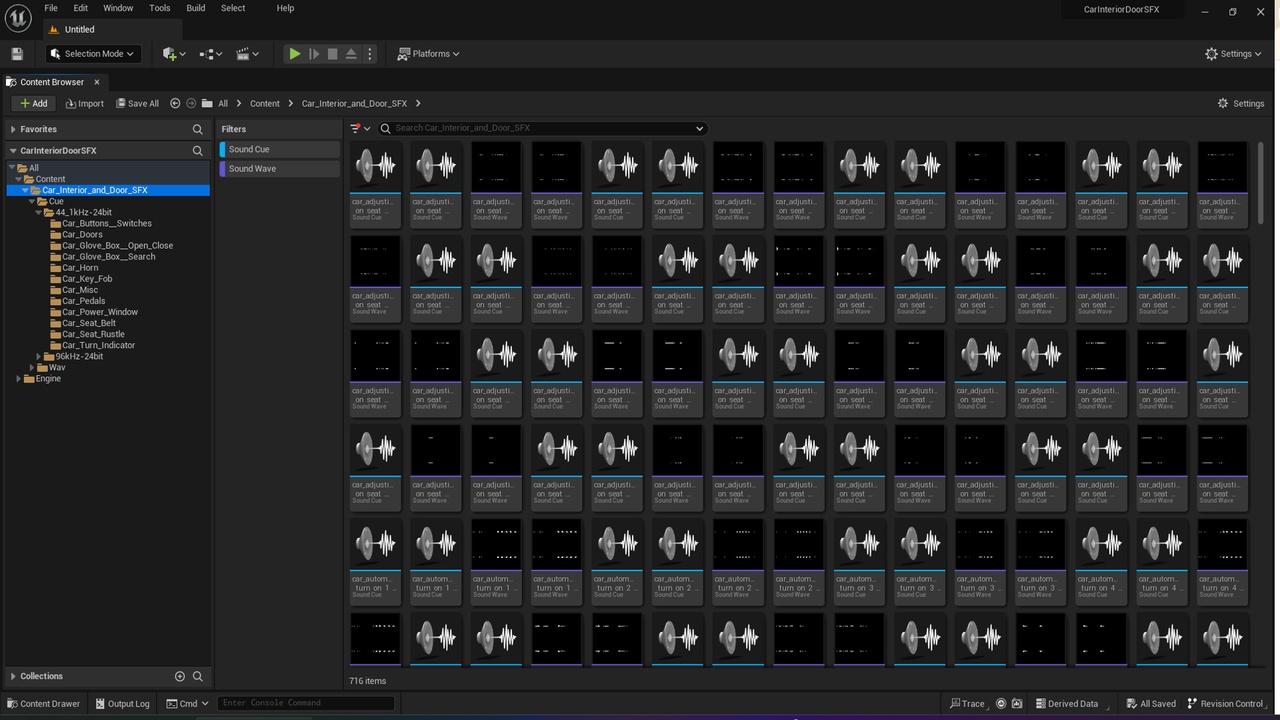Toggle the Sound Cue filter

point(280,149)
